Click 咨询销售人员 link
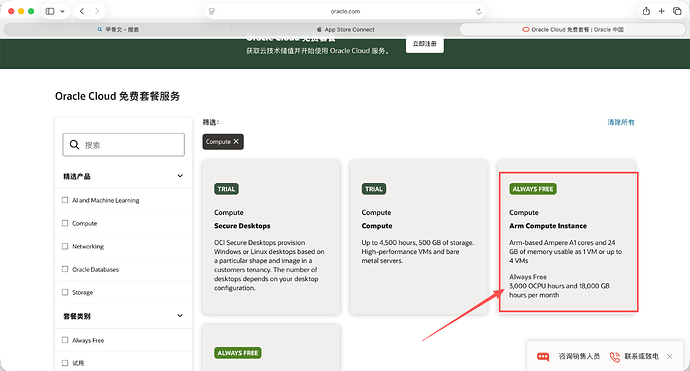 coord(579,356)
